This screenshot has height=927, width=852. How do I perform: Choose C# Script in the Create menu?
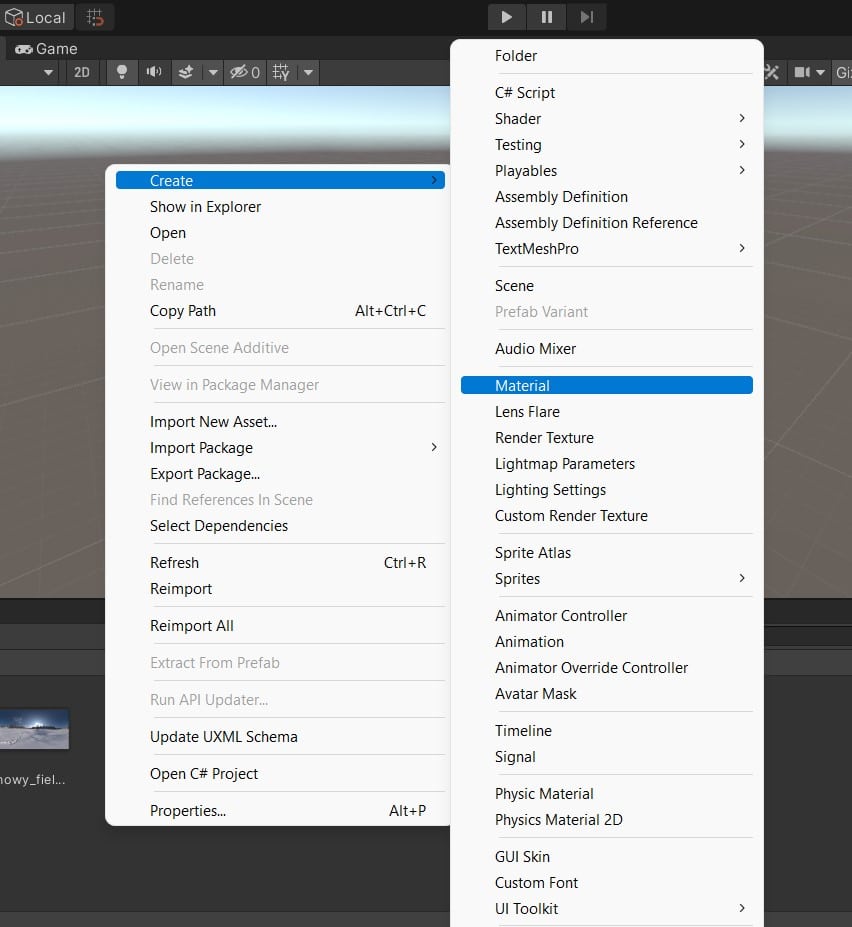(525, 93)
